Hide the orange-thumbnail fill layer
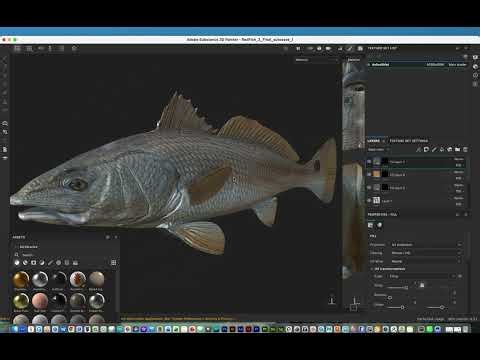The image size is (480, 360). coord(369,174)
